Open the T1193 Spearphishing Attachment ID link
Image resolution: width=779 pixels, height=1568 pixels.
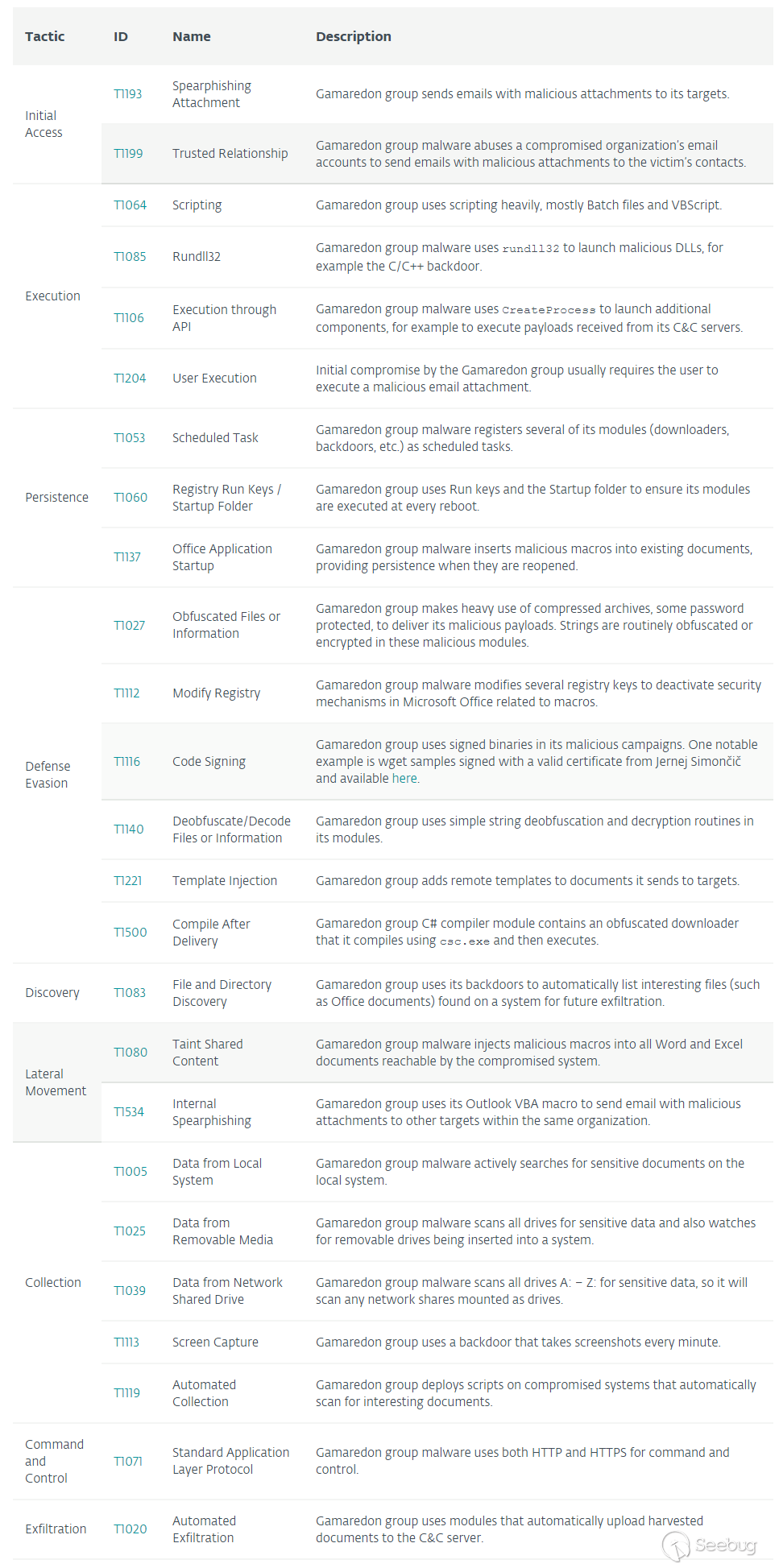127,94
